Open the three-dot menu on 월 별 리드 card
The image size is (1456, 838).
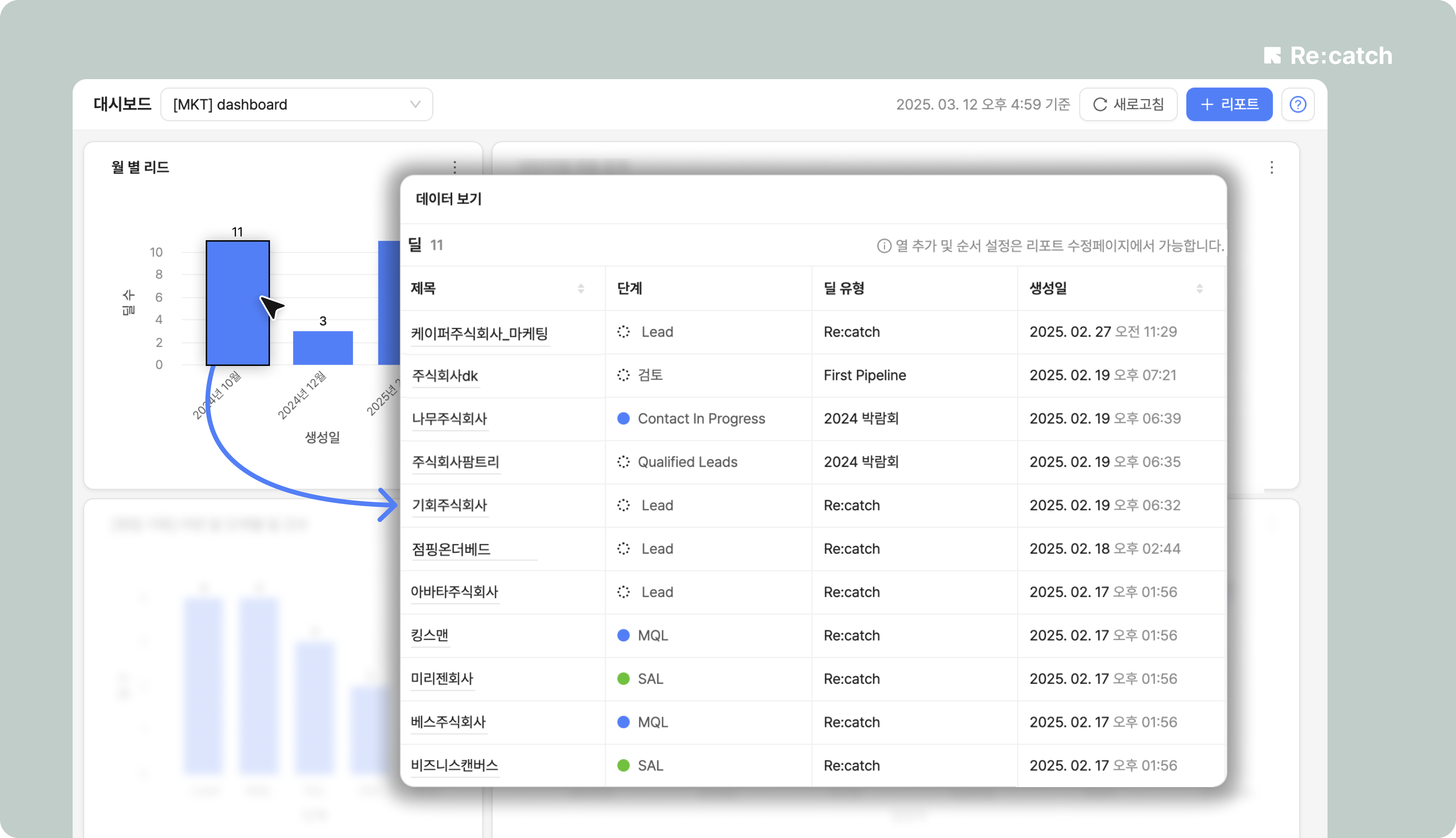point(455,167)
